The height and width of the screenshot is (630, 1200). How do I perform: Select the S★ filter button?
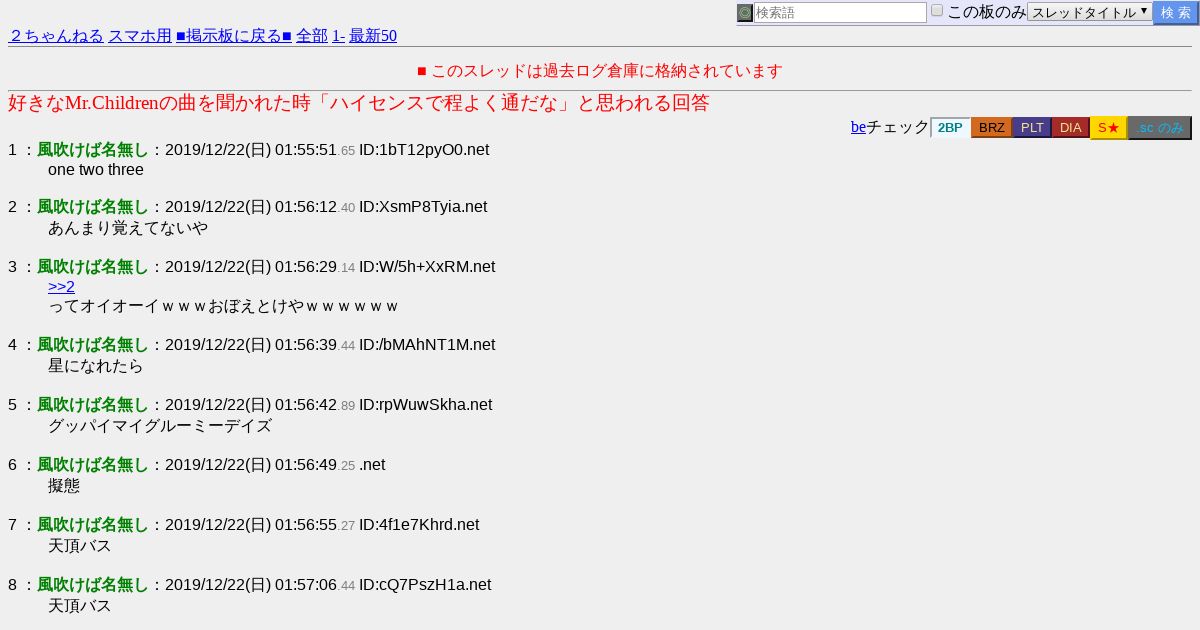(1108, 128)
